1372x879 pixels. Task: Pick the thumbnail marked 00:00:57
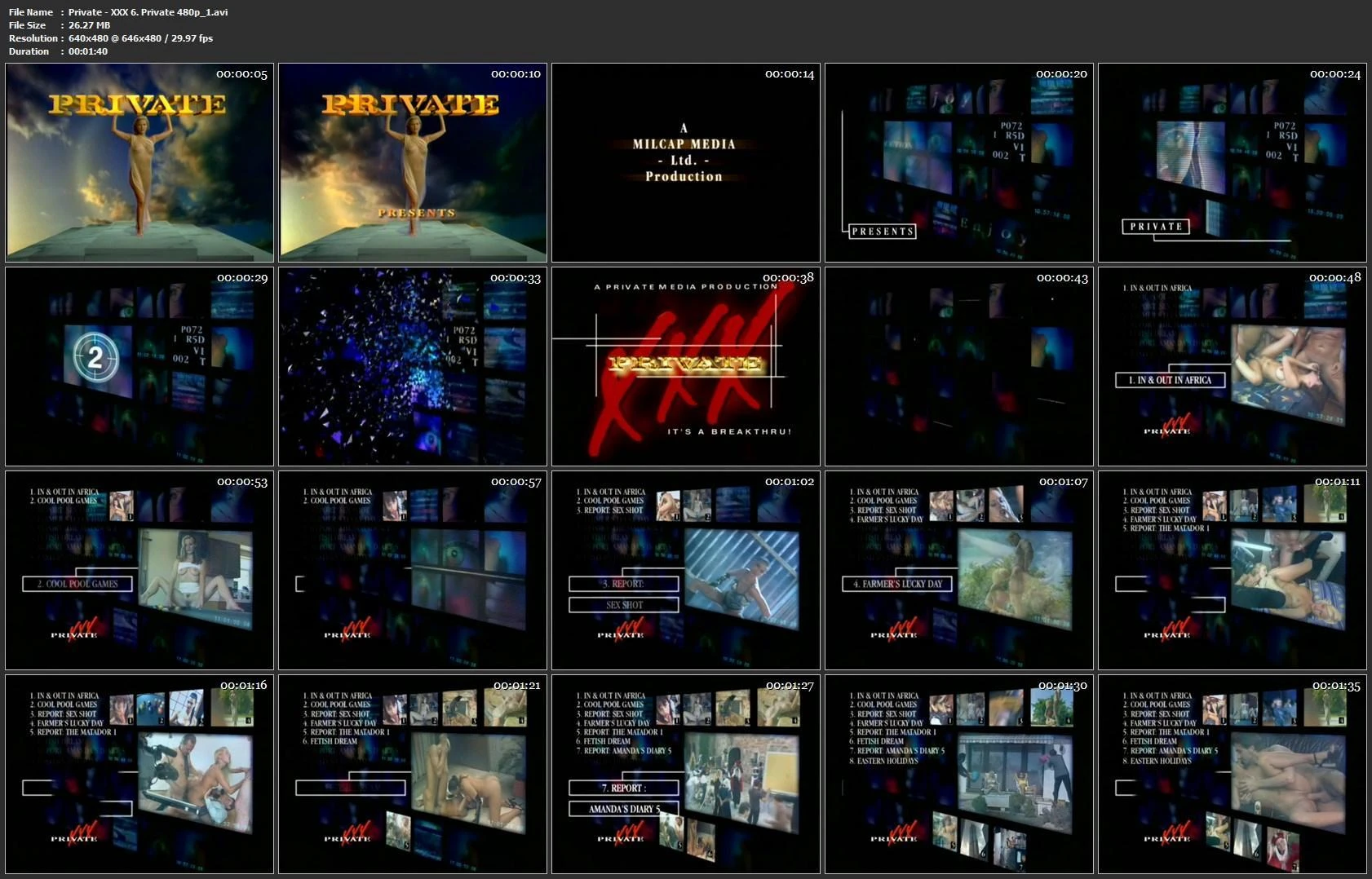pos(413,570)
